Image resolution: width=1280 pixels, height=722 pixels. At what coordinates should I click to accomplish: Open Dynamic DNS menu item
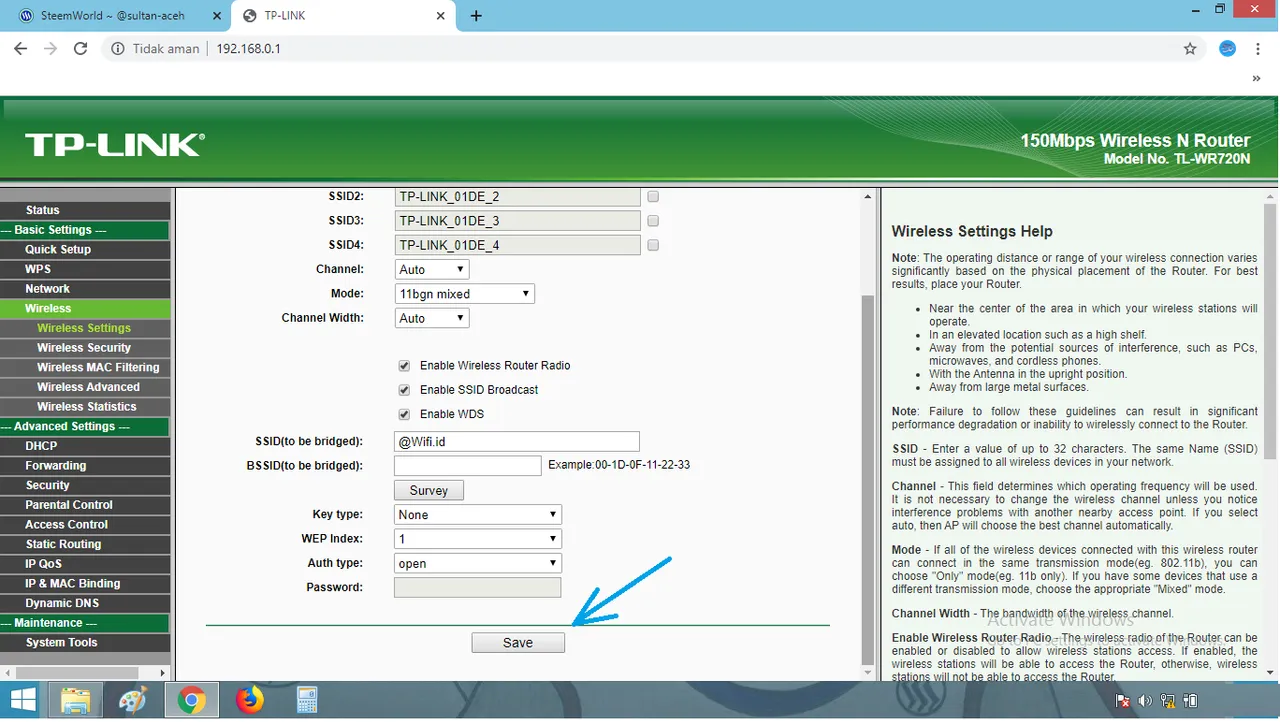[85, 603]
